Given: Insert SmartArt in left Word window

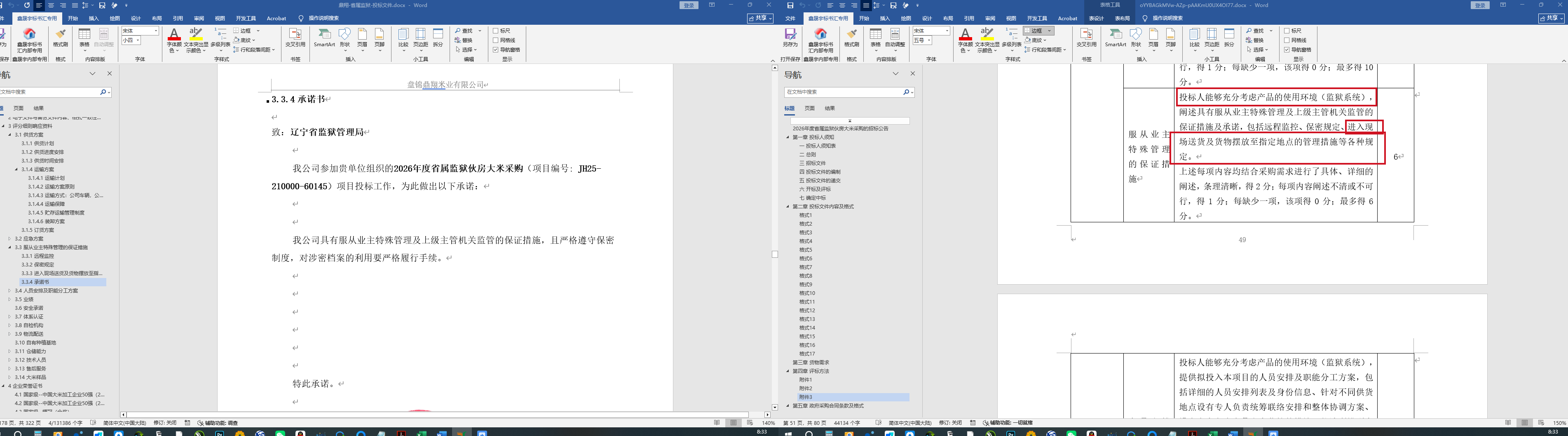Looking at the screenshot, I should pyautogui.click(x=324, y=38).
